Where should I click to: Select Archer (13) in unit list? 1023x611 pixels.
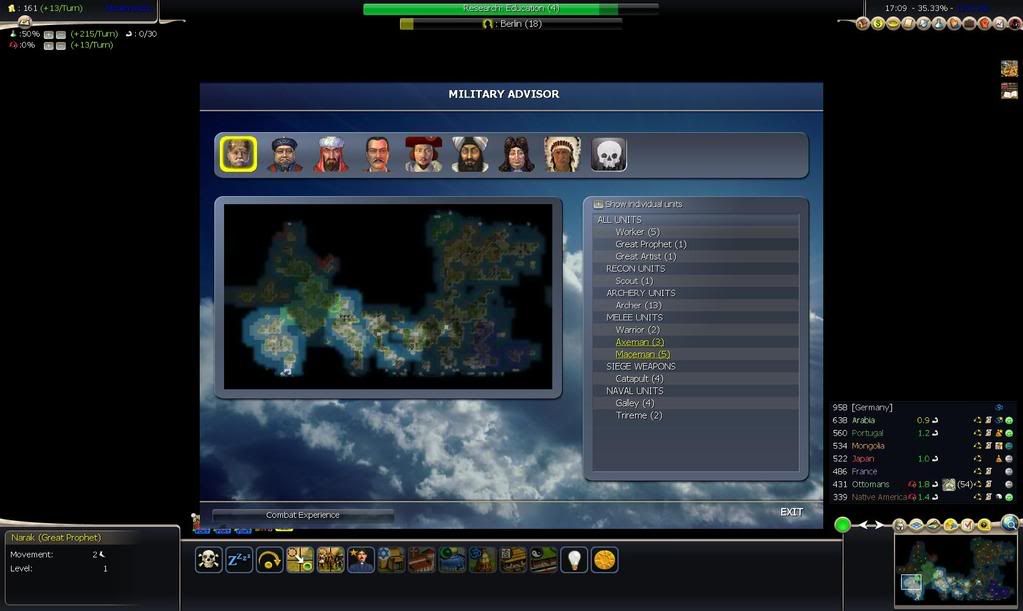(638, 305)
